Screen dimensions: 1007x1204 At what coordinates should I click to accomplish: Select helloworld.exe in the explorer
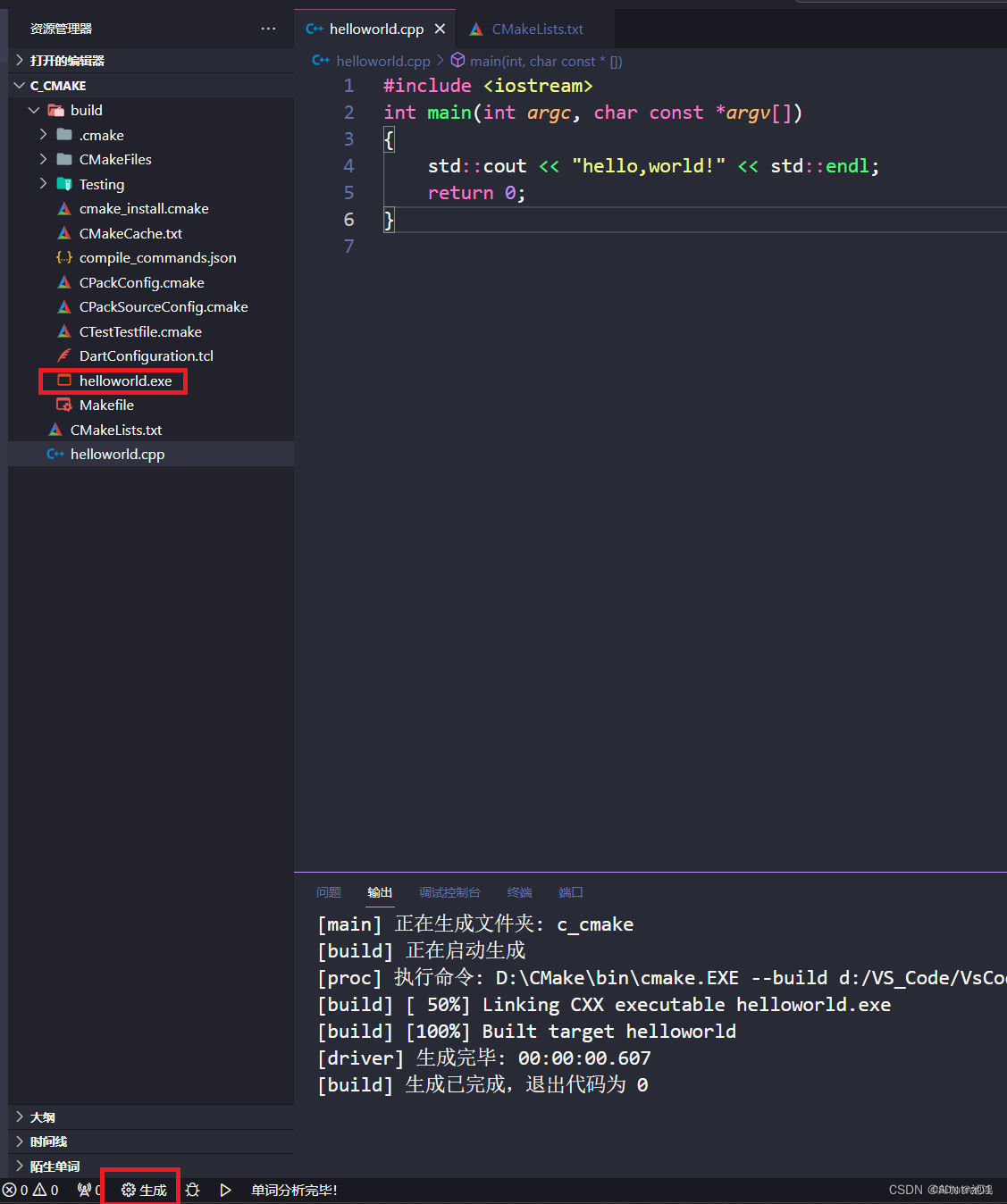[x=125, y=380]
